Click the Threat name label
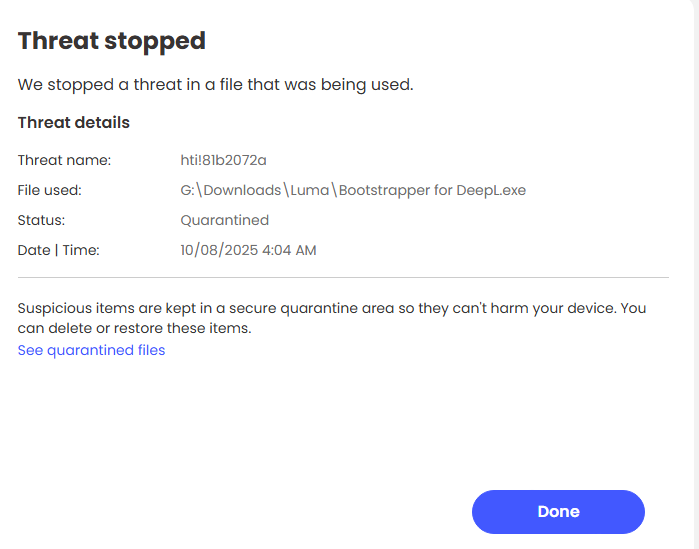Screen dimensions: 699x549 pos(64,160)
